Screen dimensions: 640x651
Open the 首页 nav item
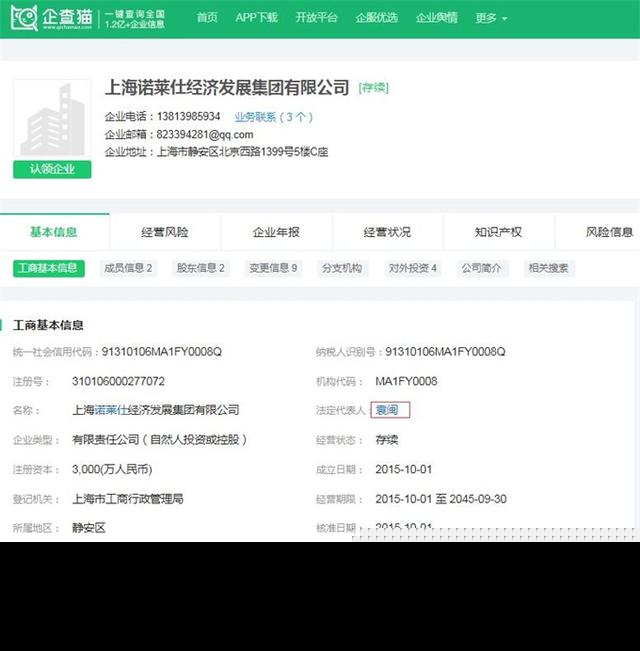(x=207, y=18)
